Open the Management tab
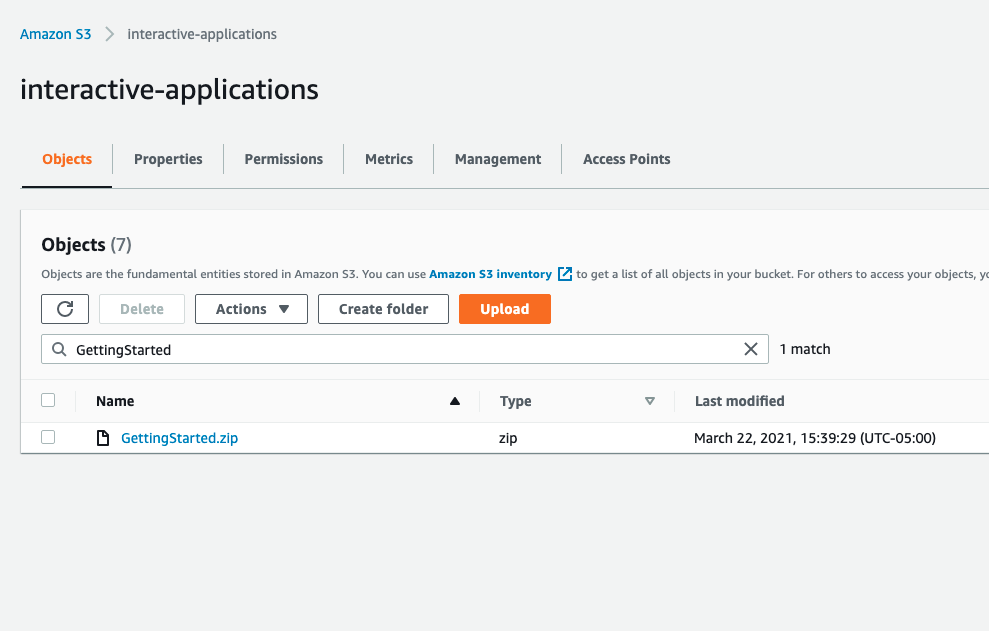The height and width of the screenshot is (631, 989). click(498, 159)
